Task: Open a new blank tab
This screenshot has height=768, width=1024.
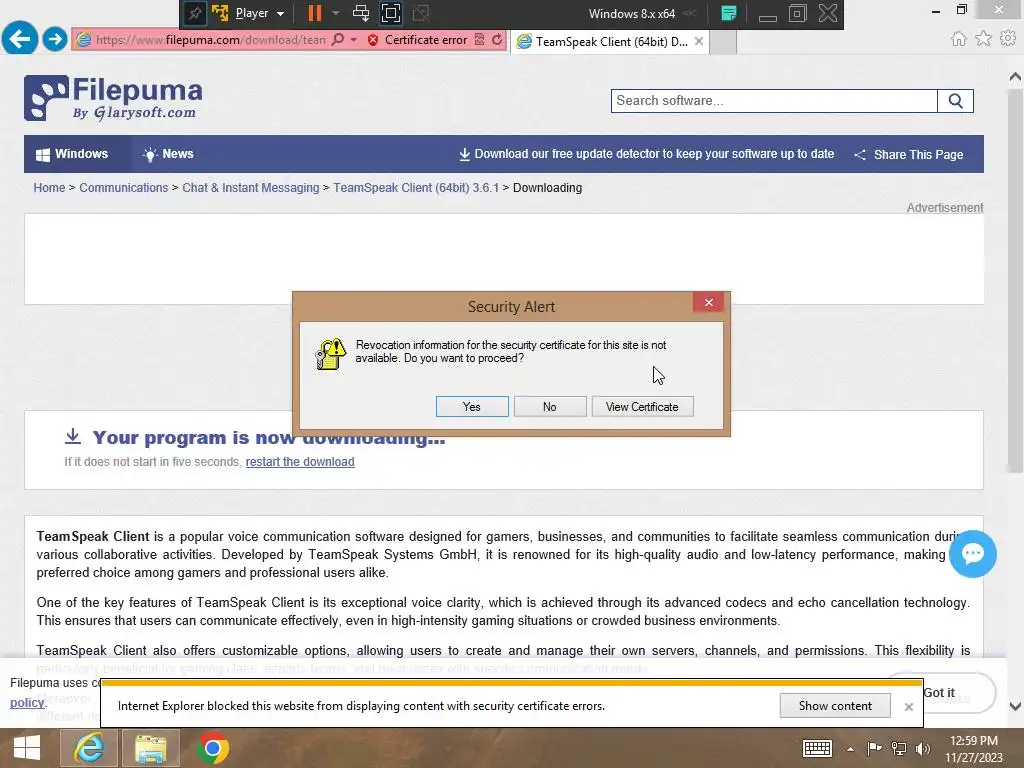Action: coord(723,42)
